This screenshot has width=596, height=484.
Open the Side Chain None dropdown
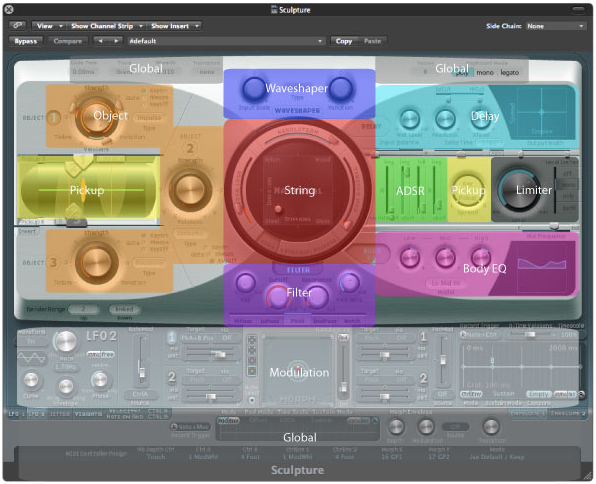556,26
